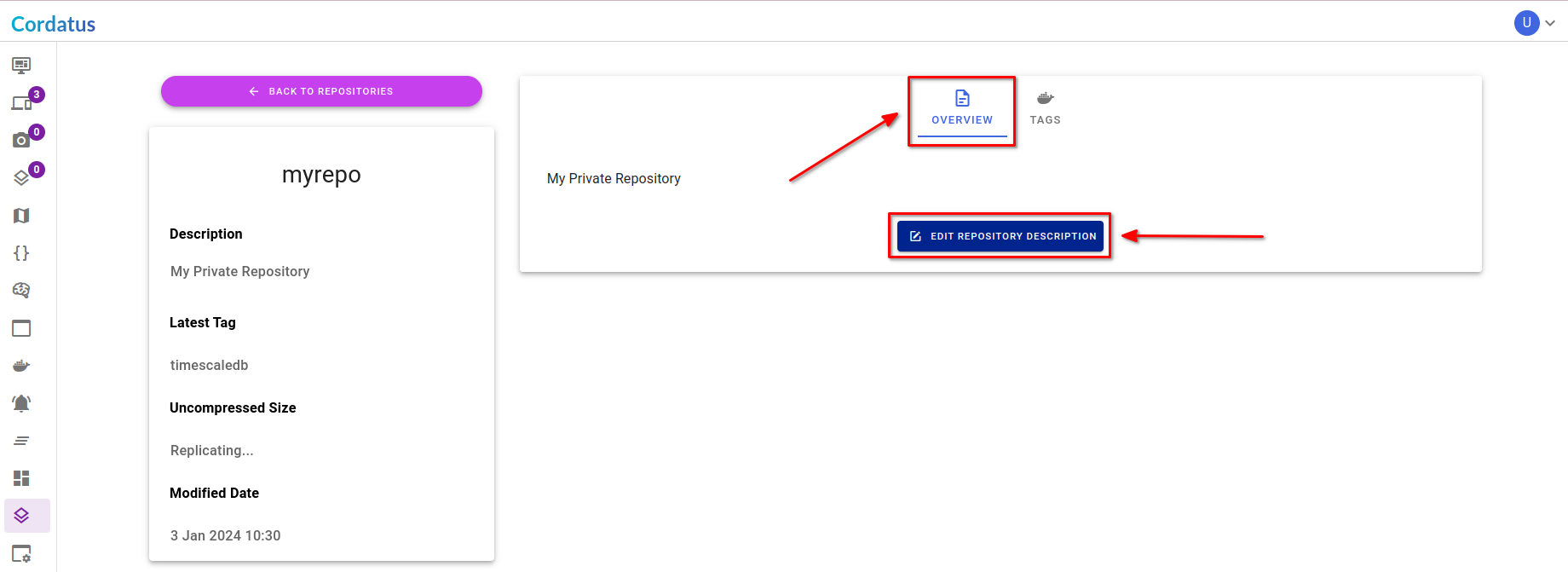Click Edit Repository Description button
The image size is (1568, 572).
[x=1000, y=236]
